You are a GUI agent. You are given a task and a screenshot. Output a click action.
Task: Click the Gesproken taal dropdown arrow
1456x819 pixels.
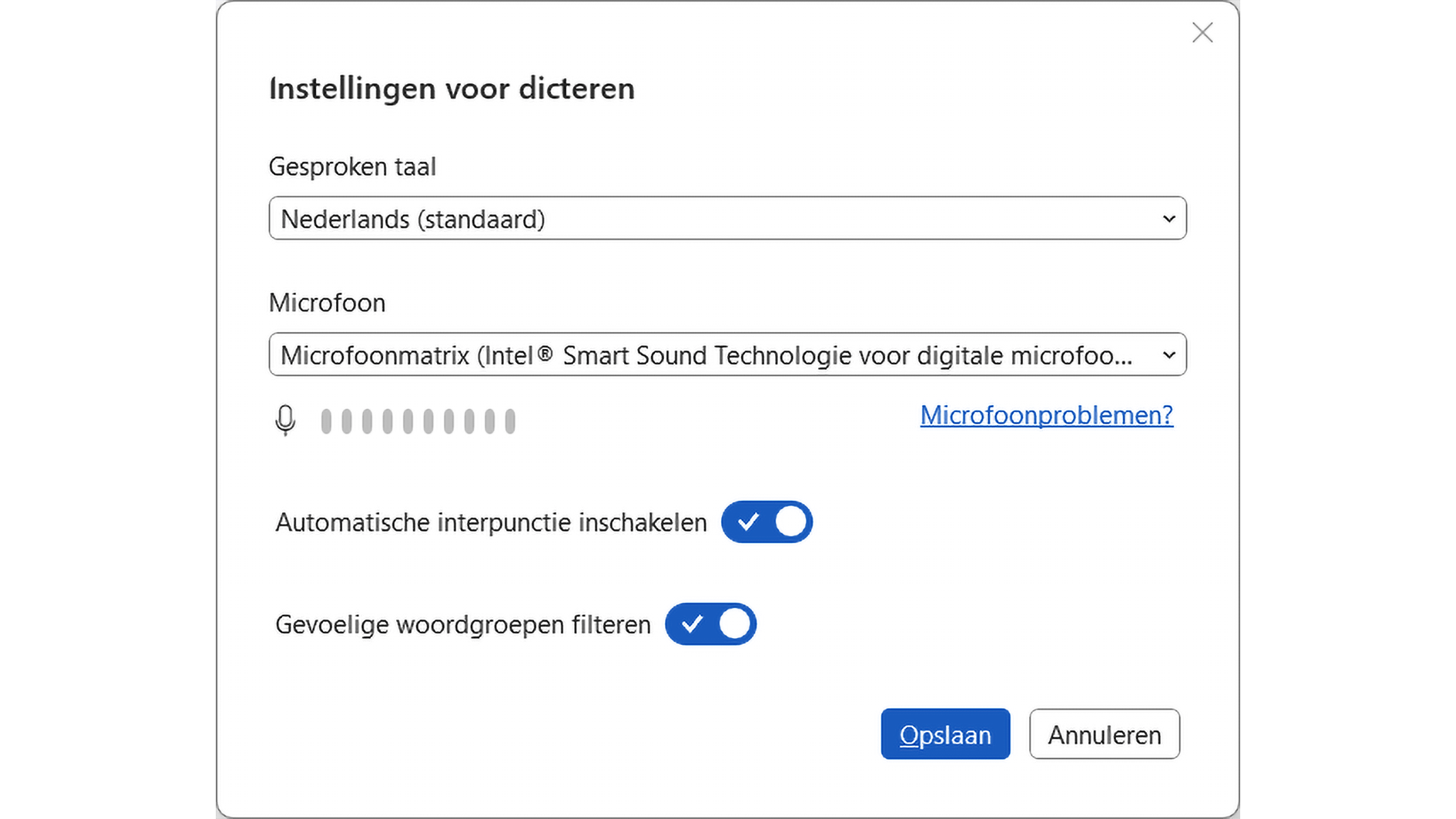point(1168,219)
